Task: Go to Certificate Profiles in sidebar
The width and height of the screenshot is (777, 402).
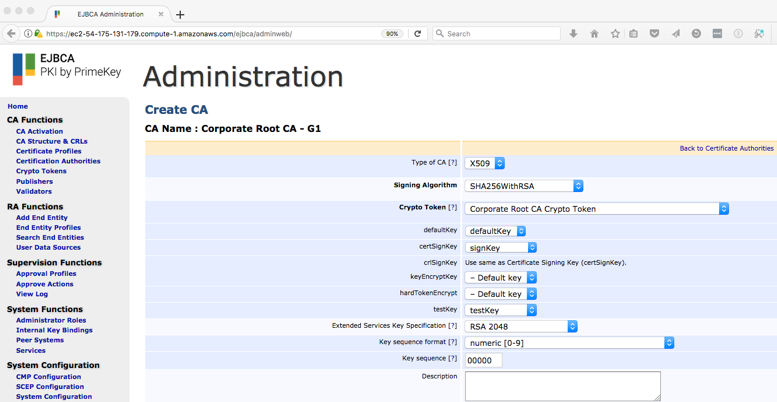Action: [48, 151]
